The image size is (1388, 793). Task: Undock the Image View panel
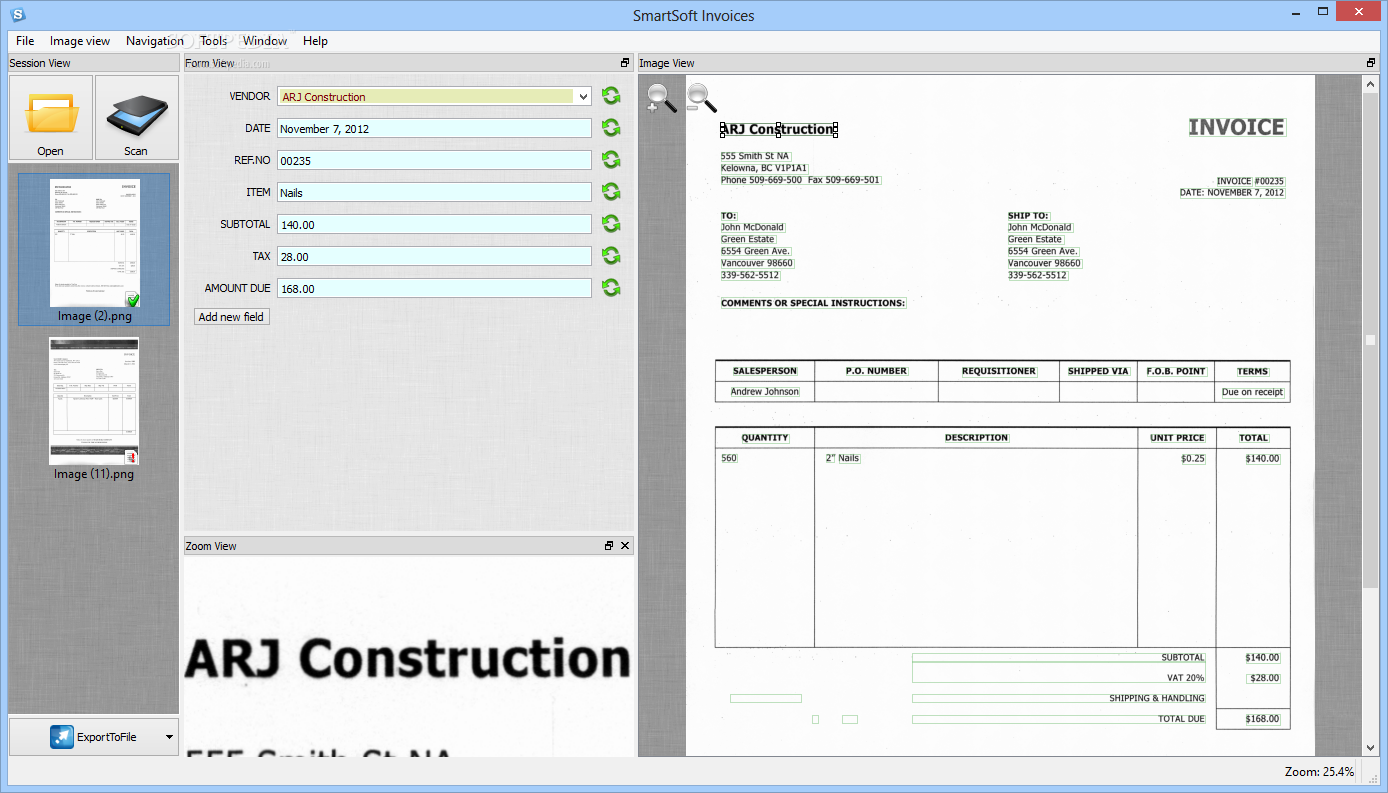click(1371, 63)
